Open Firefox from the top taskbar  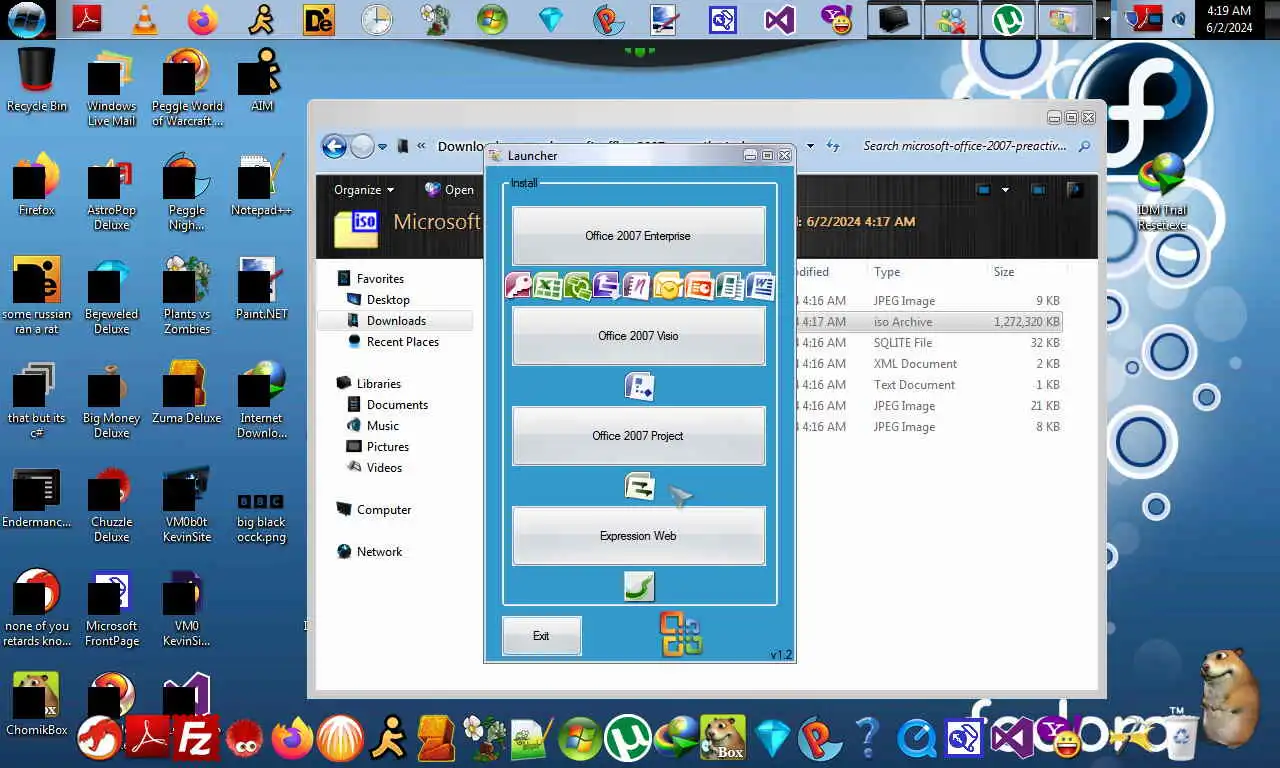point(202,19)
